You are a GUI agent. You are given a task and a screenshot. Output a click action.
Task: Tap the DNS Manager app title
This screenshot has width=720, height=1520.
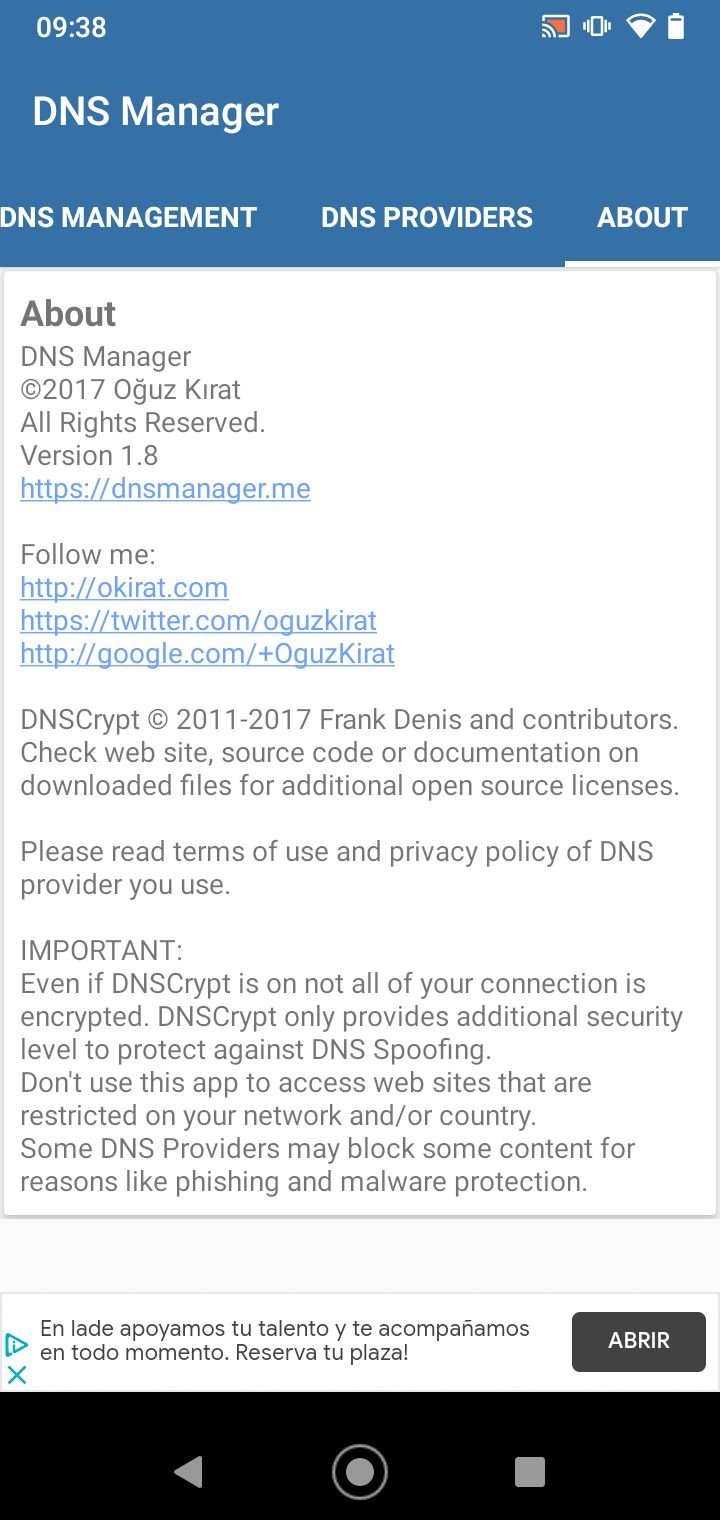155,111
